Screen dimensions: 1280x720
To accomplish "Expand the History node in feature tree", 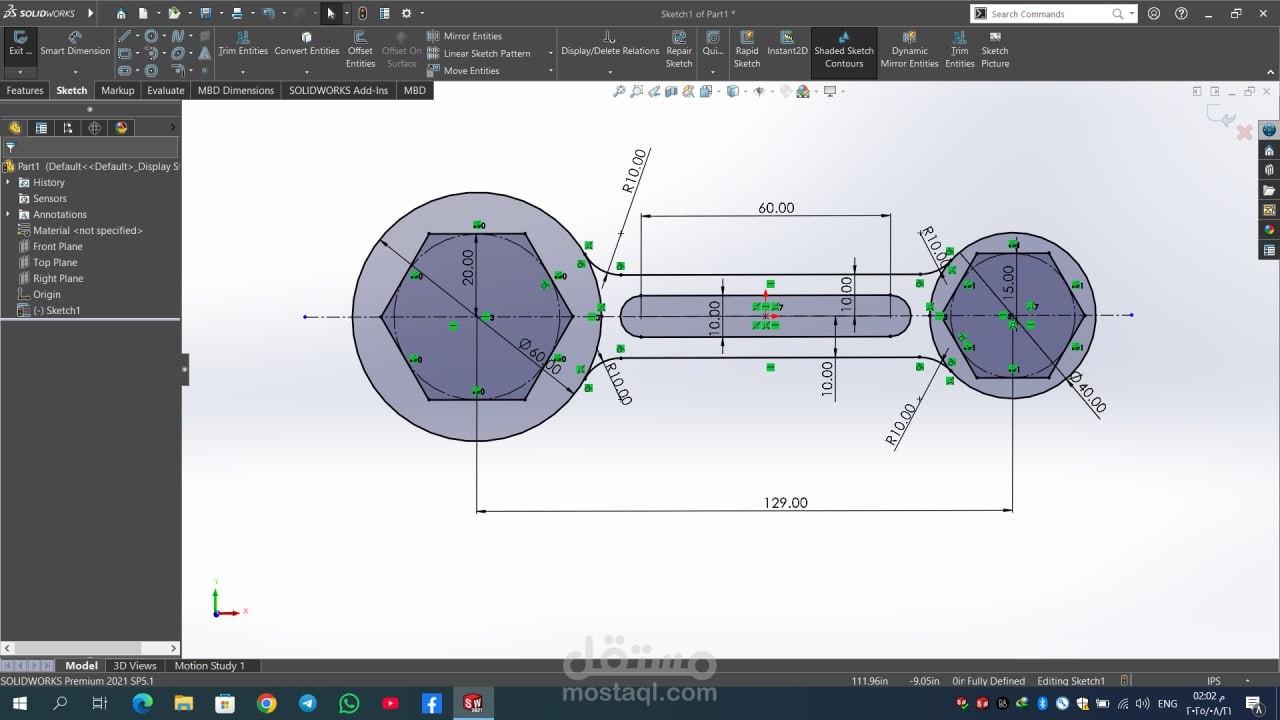I will point(9,182).
